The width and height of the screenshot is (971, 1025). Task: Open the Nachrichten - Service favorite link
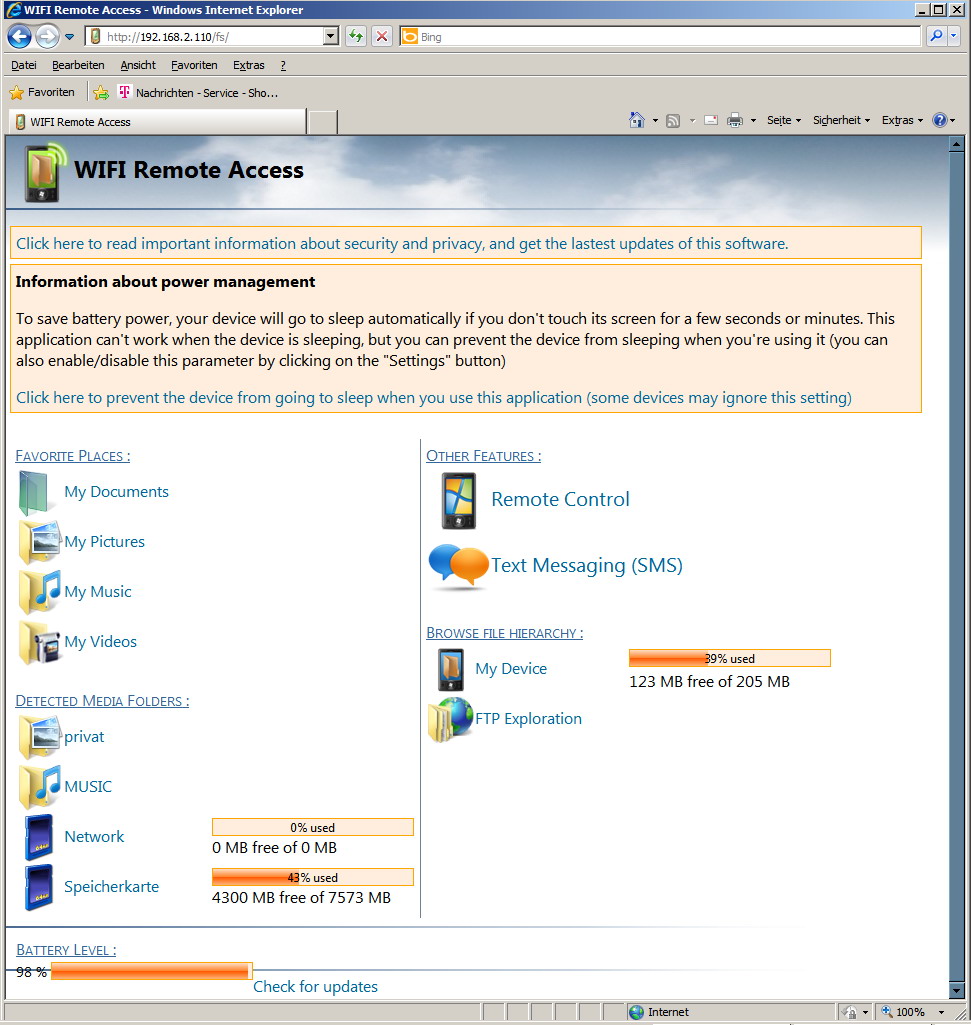coord(198,93)
